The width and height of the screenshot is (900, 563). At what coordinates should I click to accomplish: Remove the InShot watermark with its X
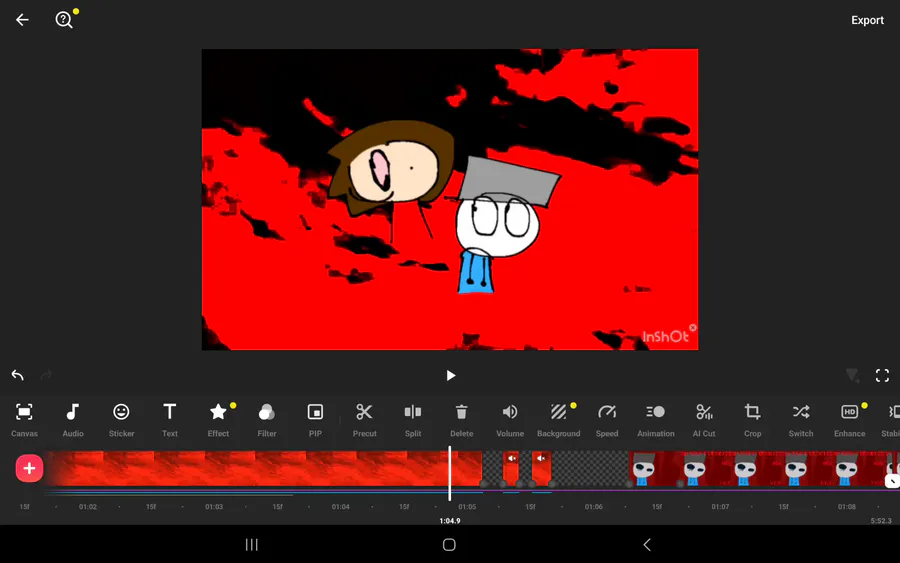693,328
